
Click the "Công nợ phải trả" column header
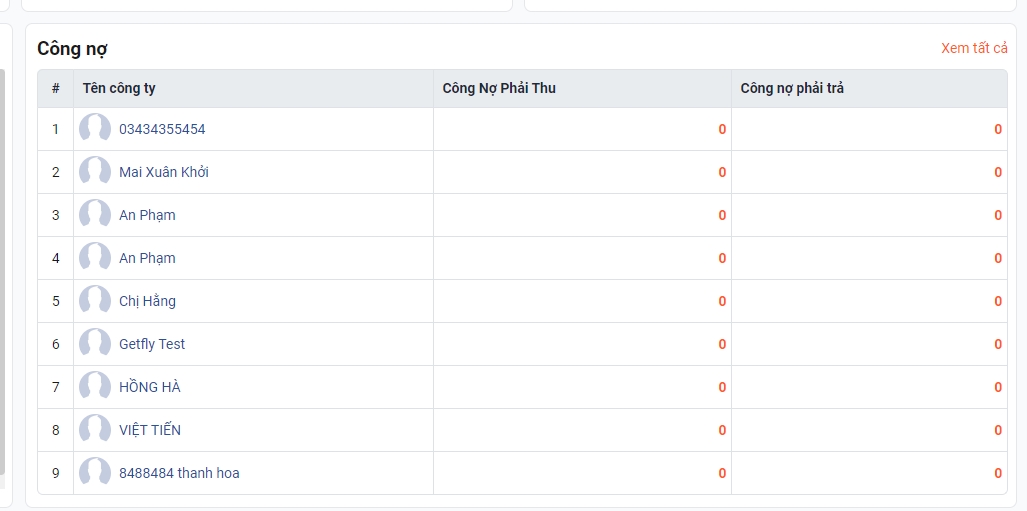click(792, 88)
